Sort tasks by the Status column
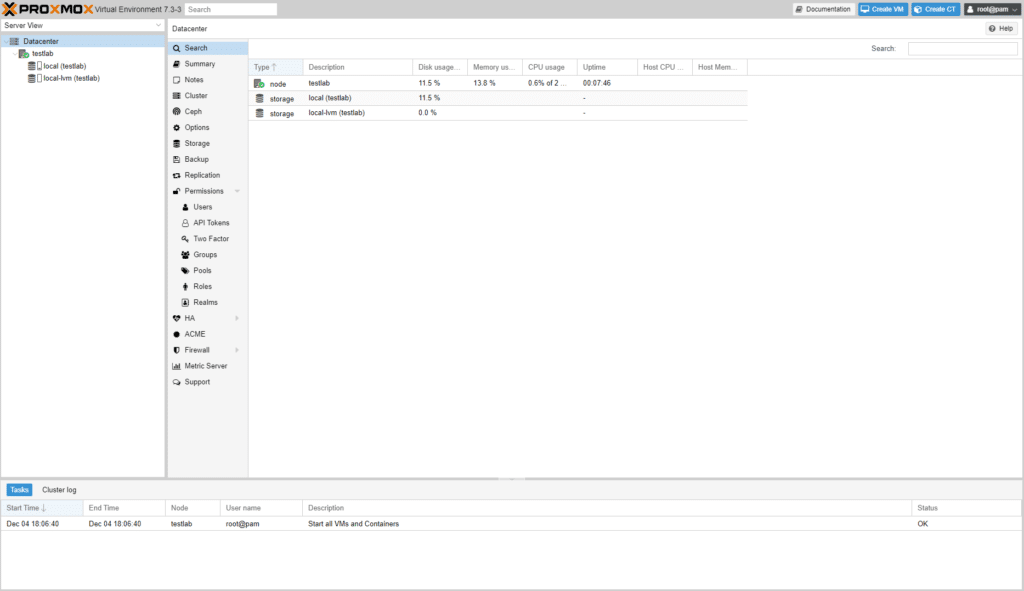1024x591 pixels. pos(966,508)
